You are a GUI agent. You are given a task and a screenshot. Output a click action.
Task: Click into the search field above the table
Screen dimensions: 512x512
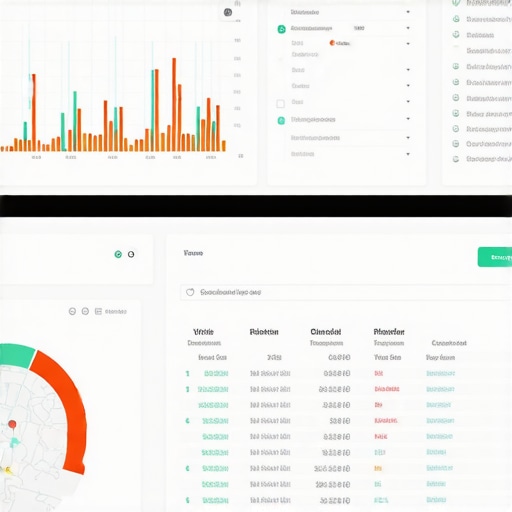coord(346,292)
